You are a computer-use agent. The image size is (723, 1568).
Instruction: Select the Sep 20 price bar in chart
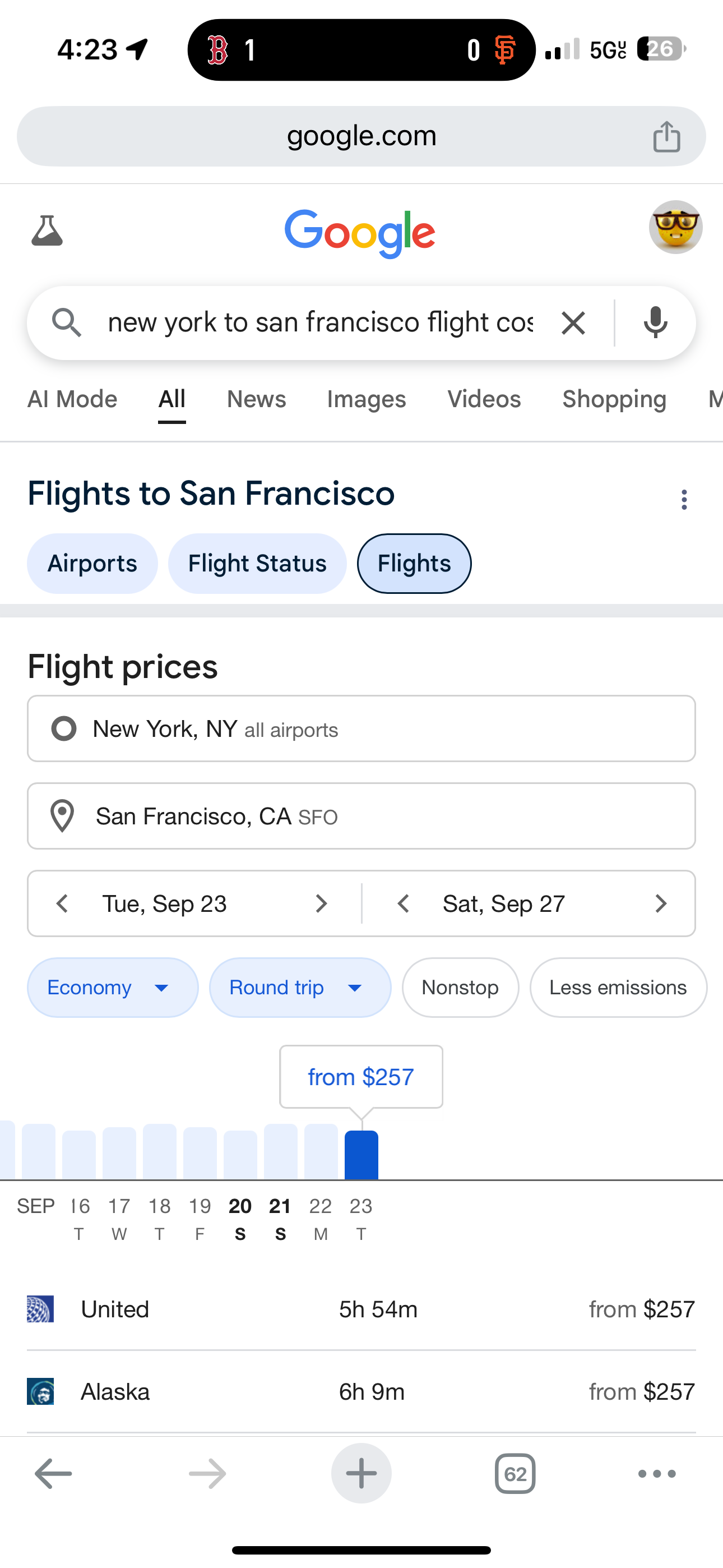tap(240, 1154)
